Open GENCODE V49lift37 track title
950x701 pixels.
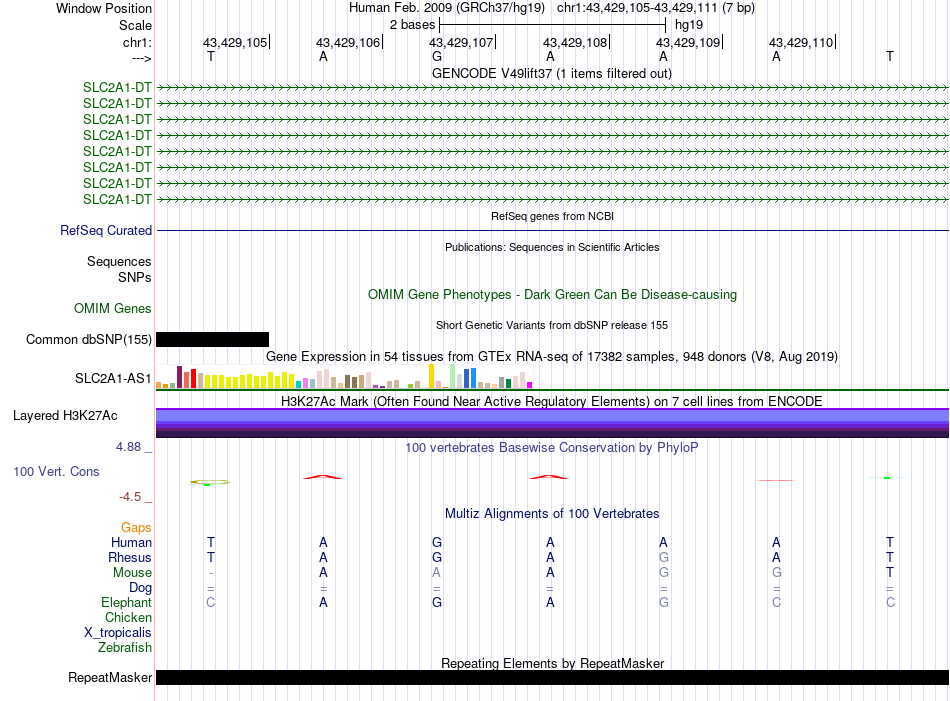(x=551, y=73)
